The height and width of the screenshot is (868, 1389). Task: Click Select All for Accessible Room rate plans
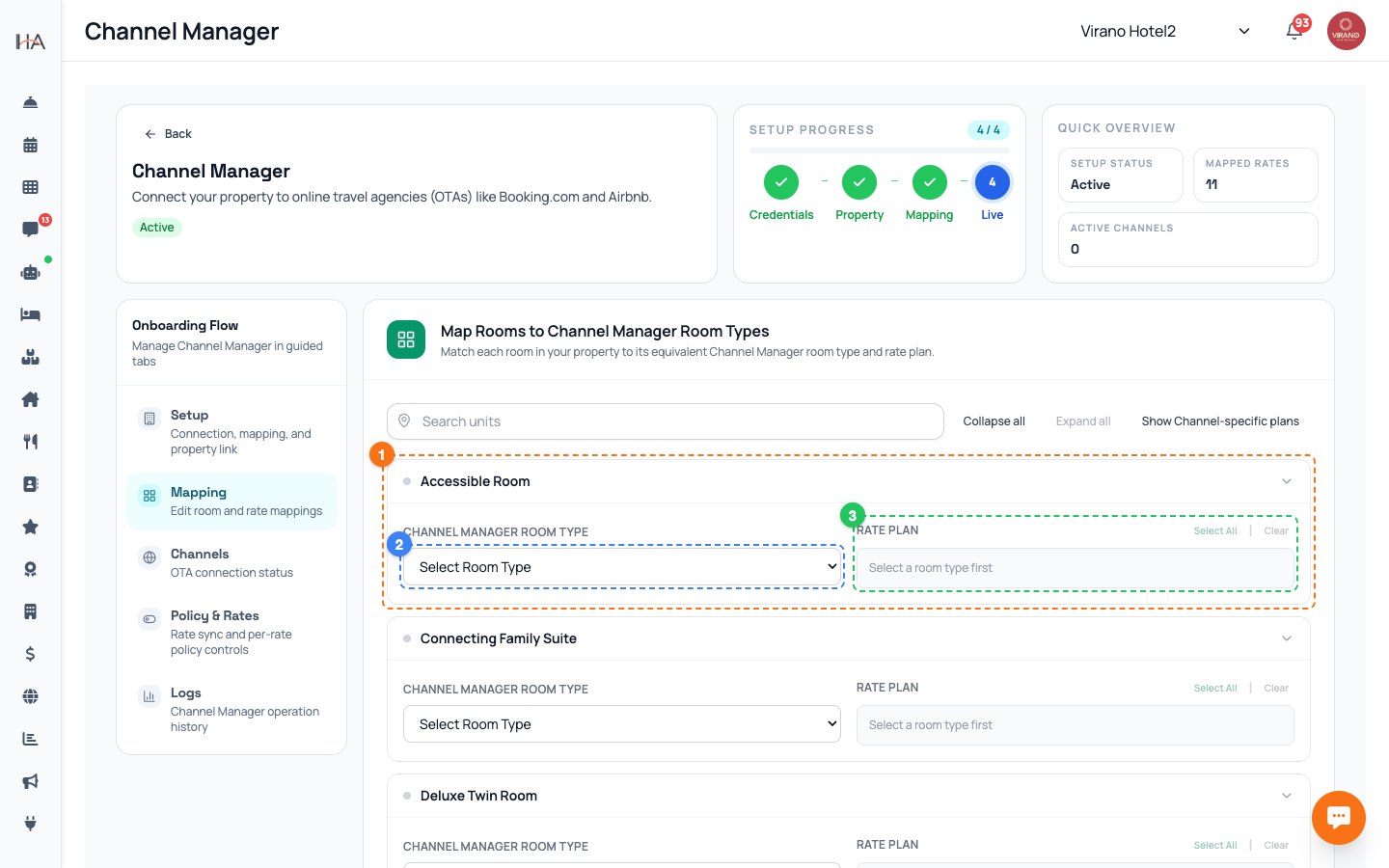click(1215, 531)
